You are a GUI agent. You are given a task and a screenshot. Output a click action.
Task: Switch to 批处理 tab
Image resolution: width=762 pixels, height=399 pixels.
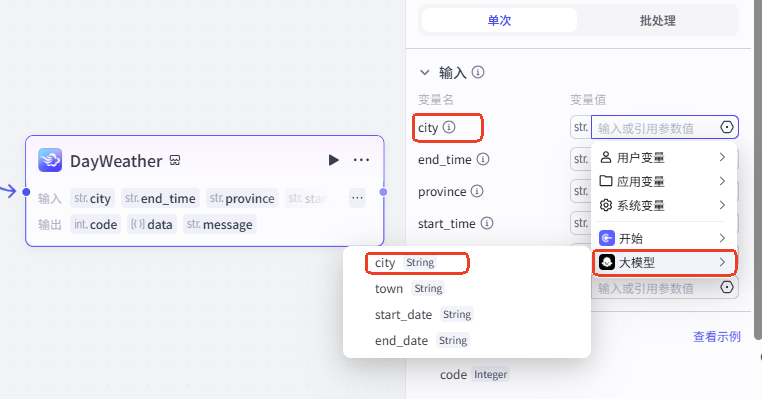pos(658,20)
